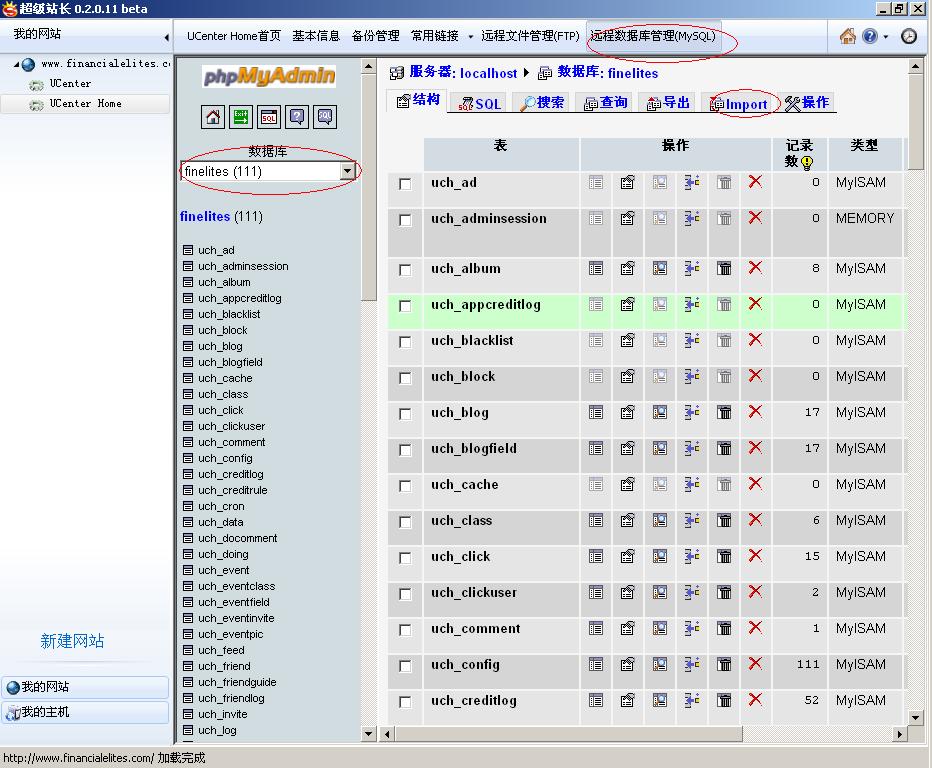932x768 pixels.
Task: Click the uch_comment link in sidebar list
Action: click(231, 442)
